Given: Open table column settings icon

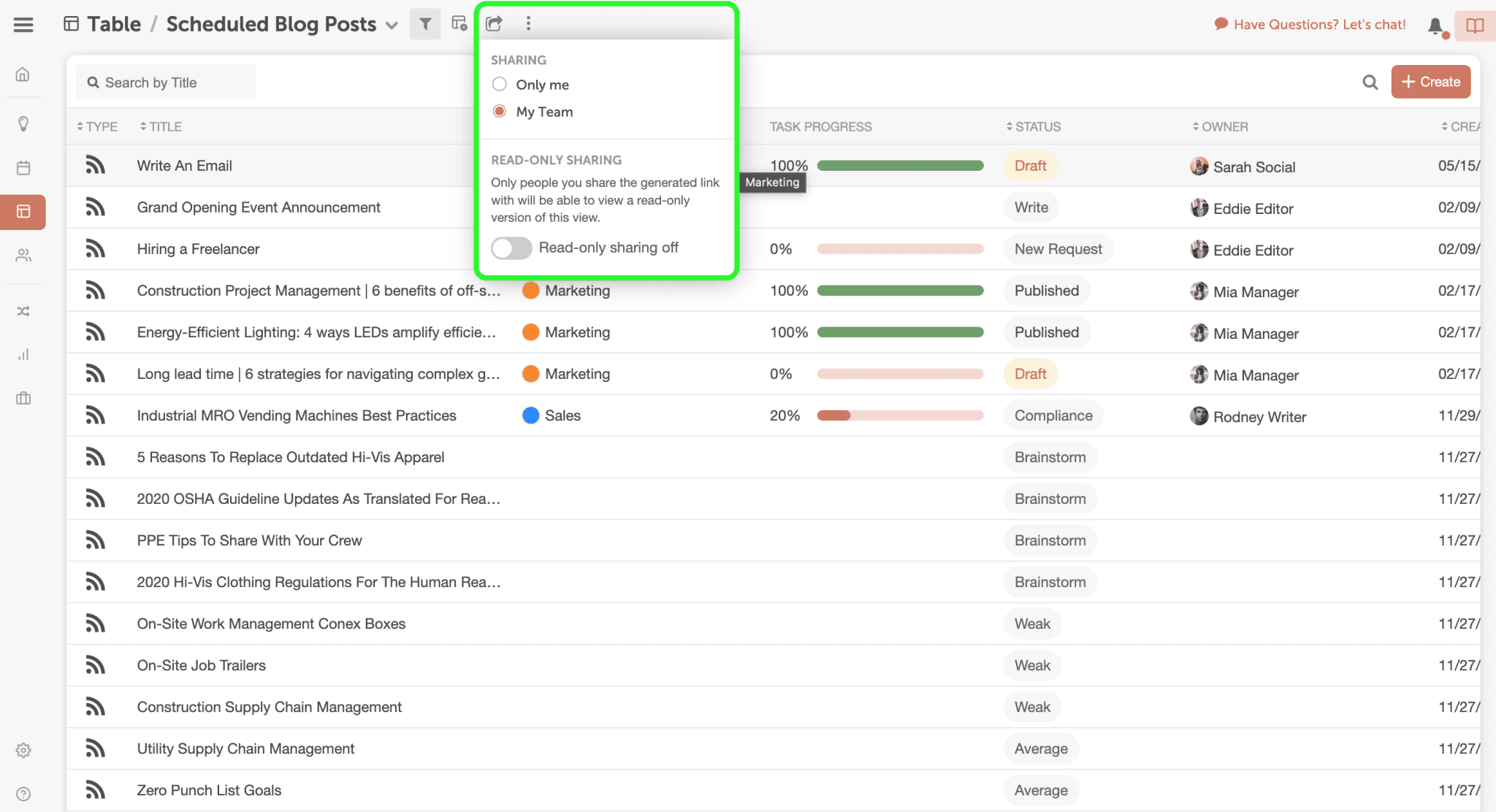Looking at the screenshot, I should point(459,24).
